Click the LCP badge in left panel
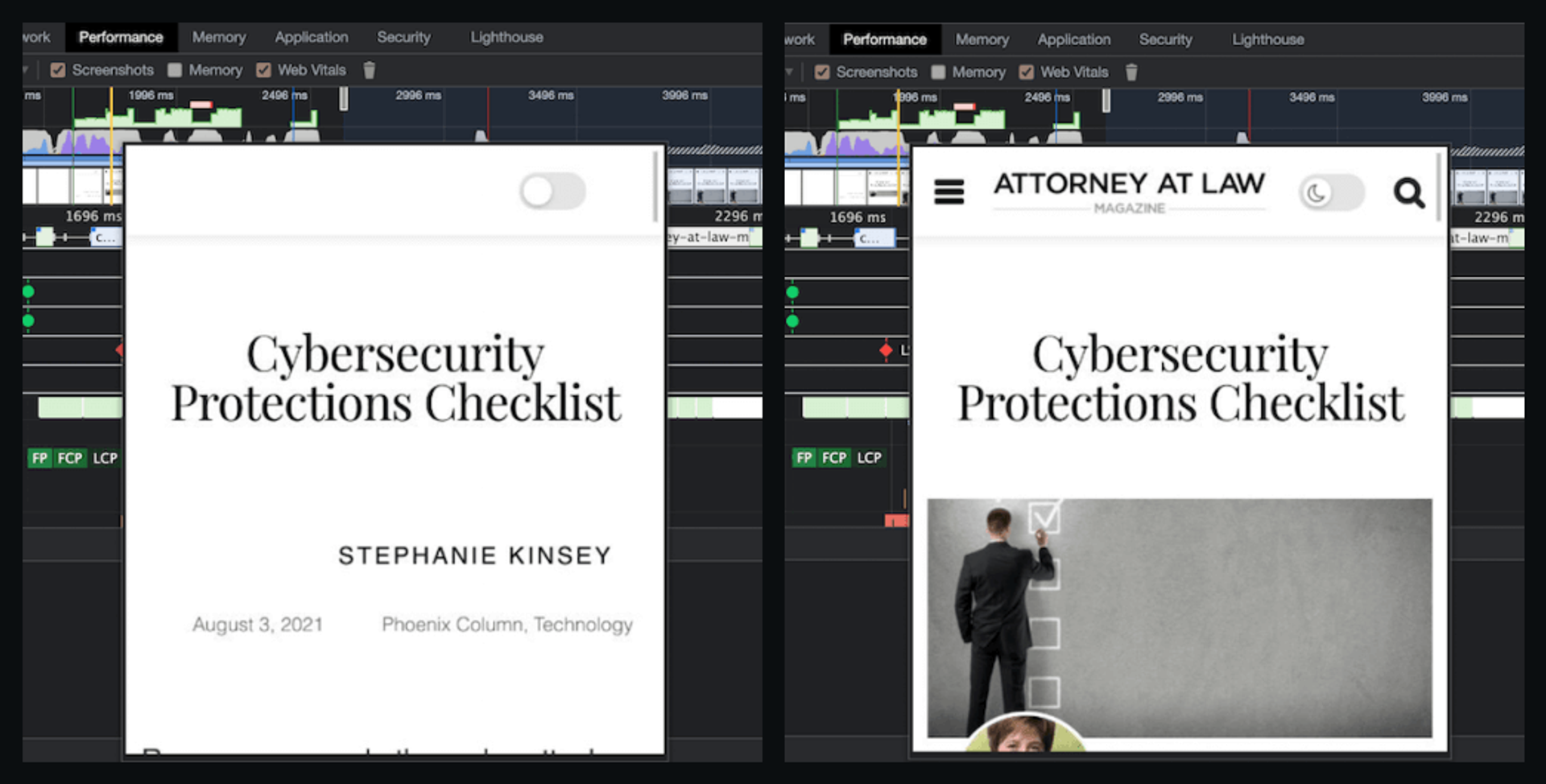1546x784 pixels. click(x=105, y=458)
